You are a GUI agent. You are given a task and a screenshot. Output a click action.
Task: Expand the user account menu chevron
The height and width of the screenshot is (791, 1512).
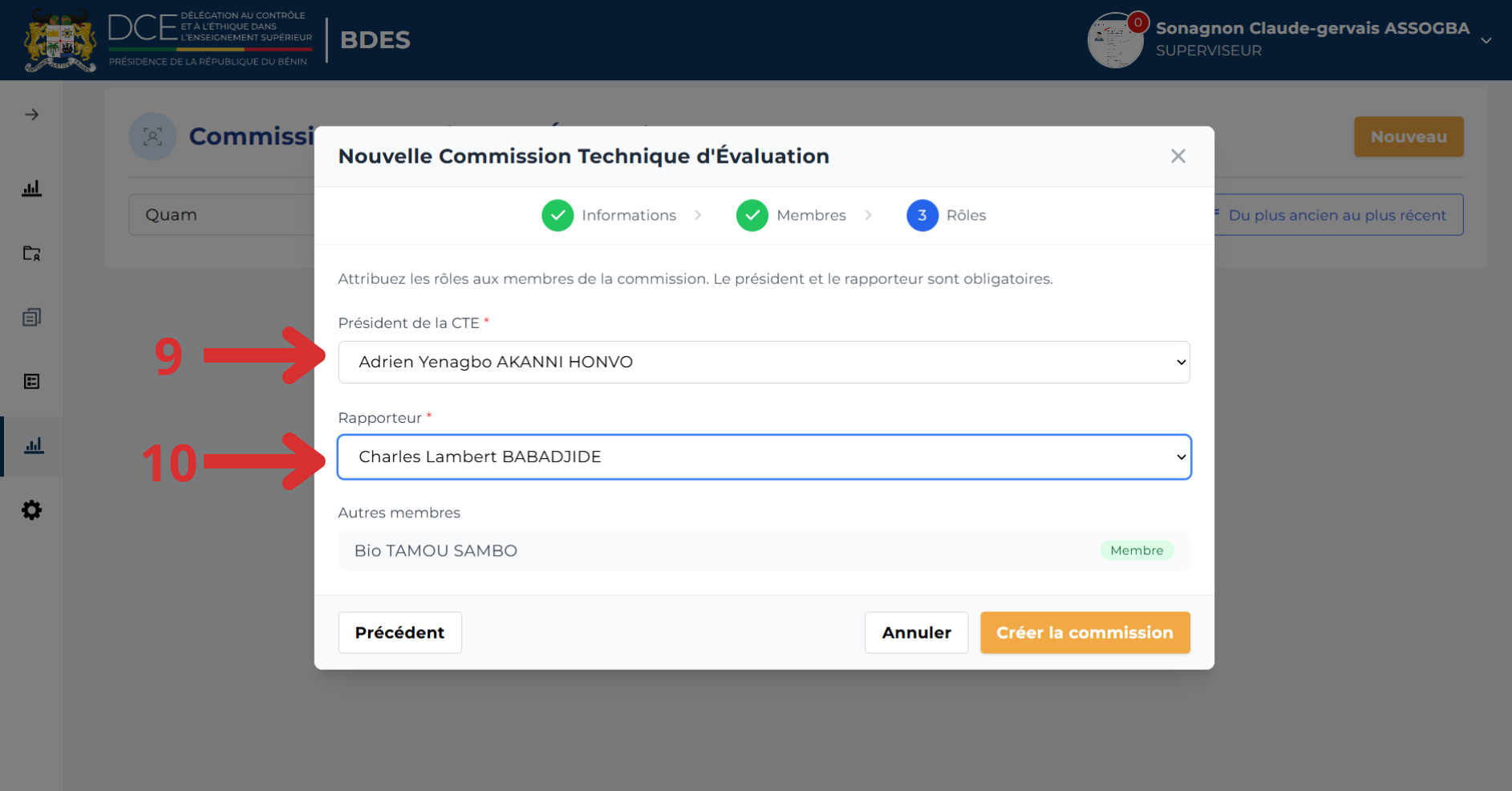(1486, 40)
